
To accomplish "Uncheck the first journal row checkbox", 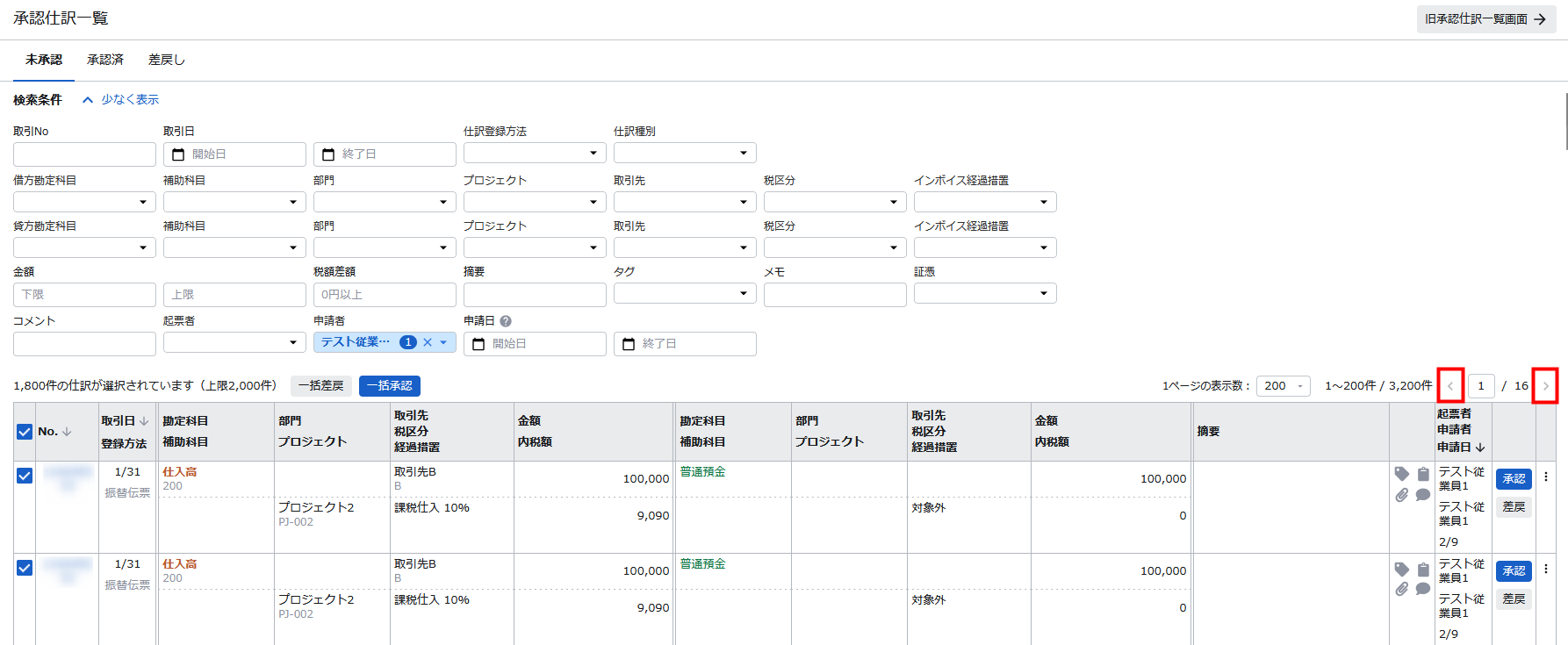I will [x=25, y=476].
